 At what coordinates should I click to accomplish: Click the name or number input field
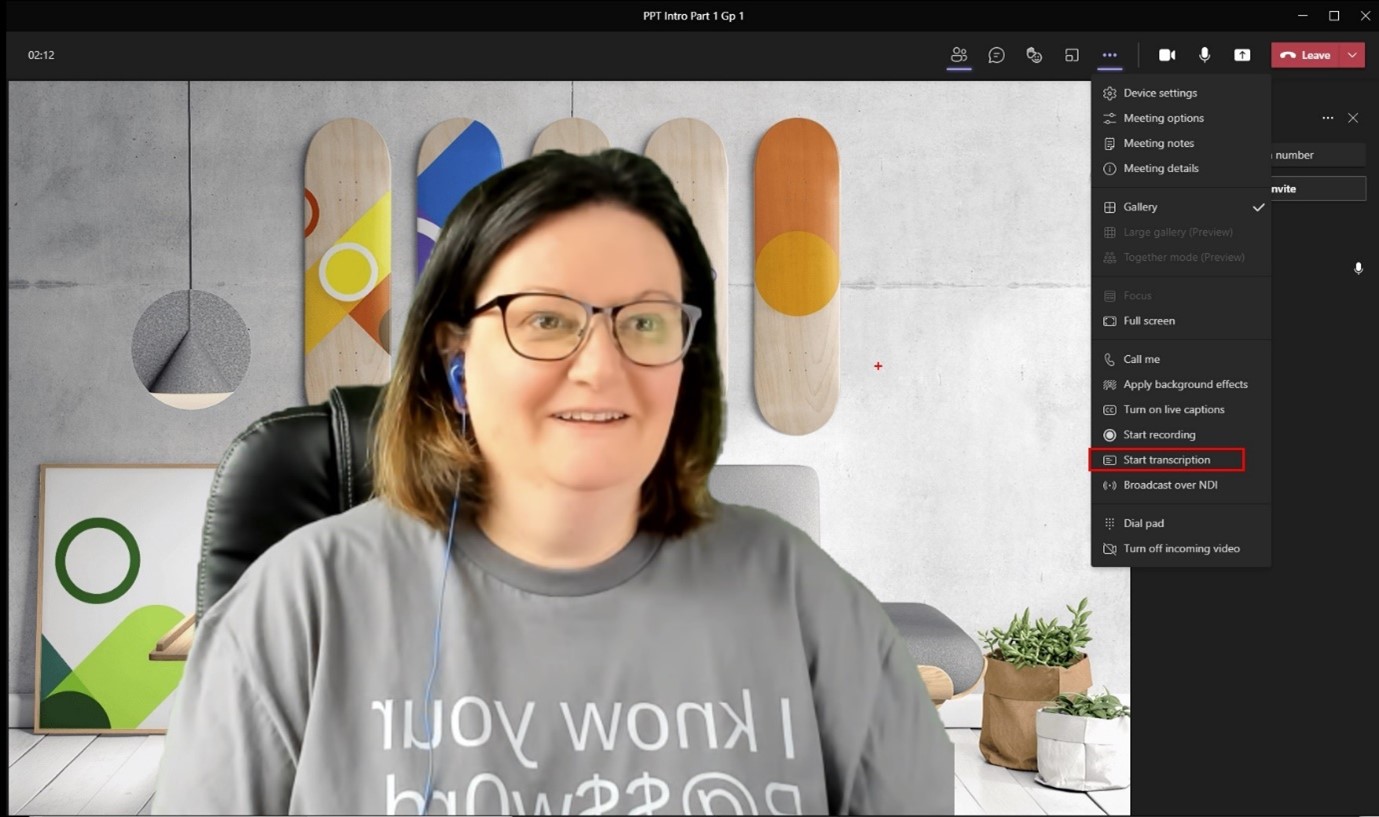point(1318,155)
